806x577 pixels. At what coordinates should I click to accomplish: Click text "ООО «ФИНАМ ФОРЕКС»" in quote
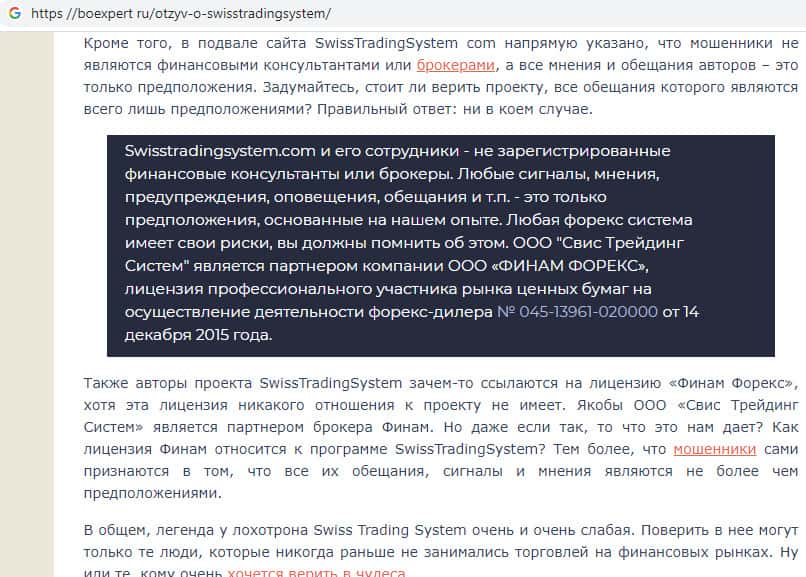pyautogui.click(x=547, y=266)
